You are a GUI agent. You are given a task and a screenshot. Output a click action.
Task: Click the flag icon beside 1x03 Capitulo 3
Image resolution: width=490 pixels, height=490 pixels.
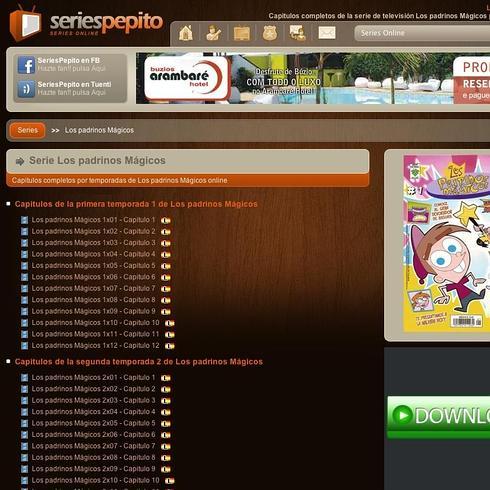(166, 243)
